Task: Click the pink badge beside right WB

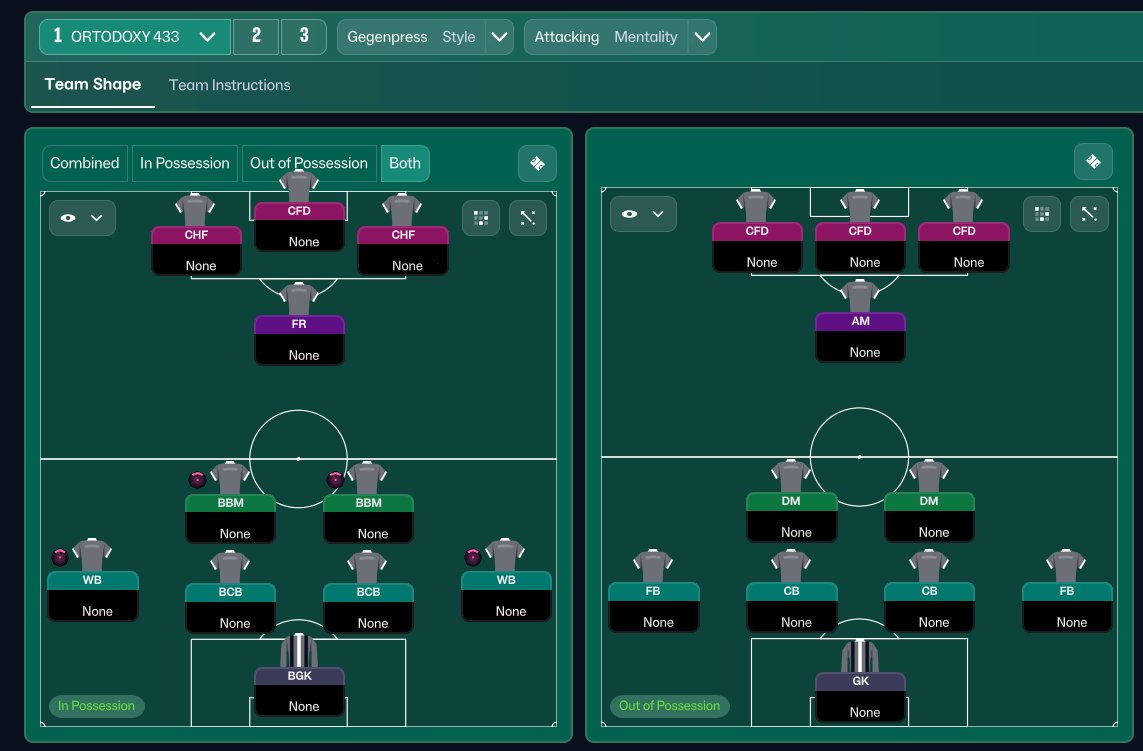Action: tap(473, 558)
